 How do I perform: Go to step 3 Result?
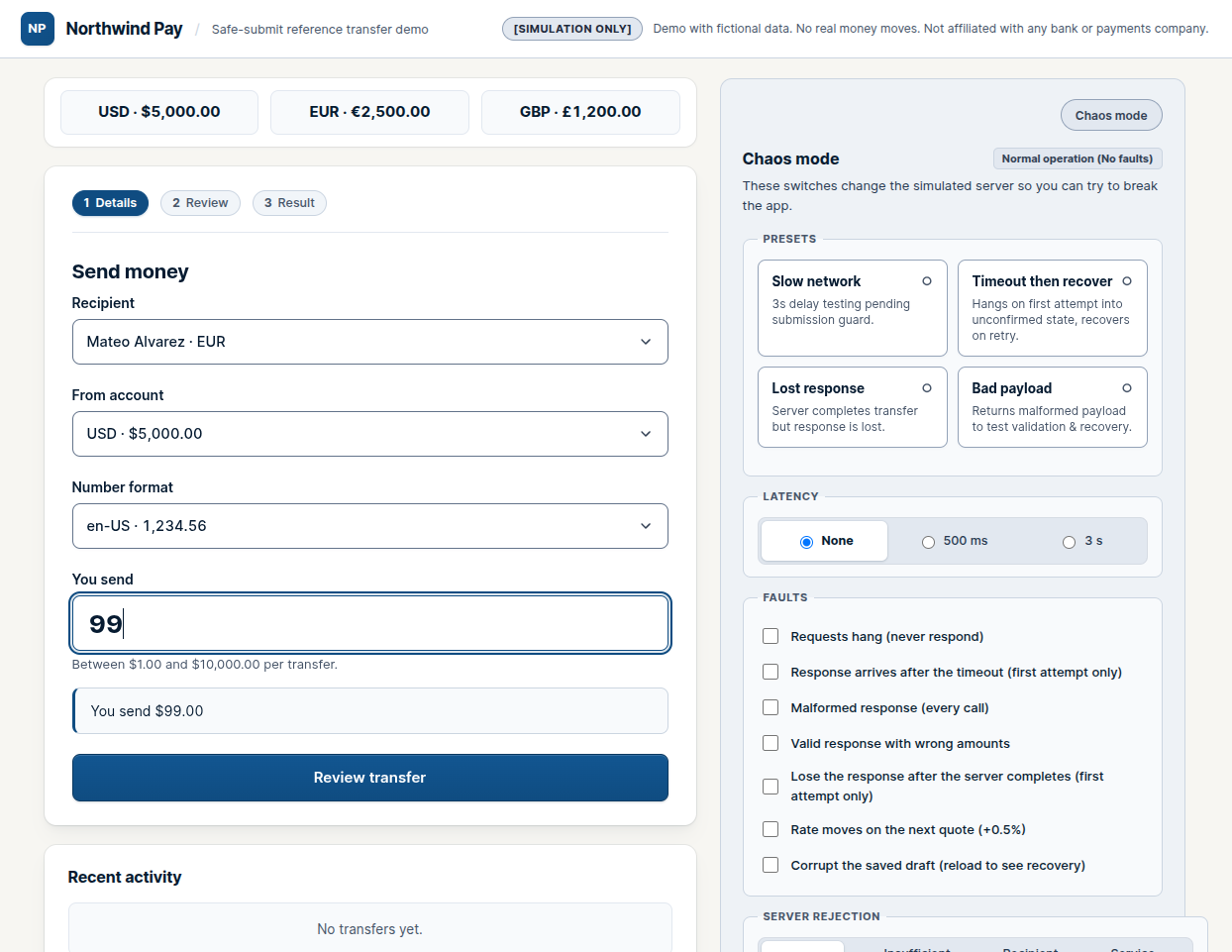(x=289, y=203)
